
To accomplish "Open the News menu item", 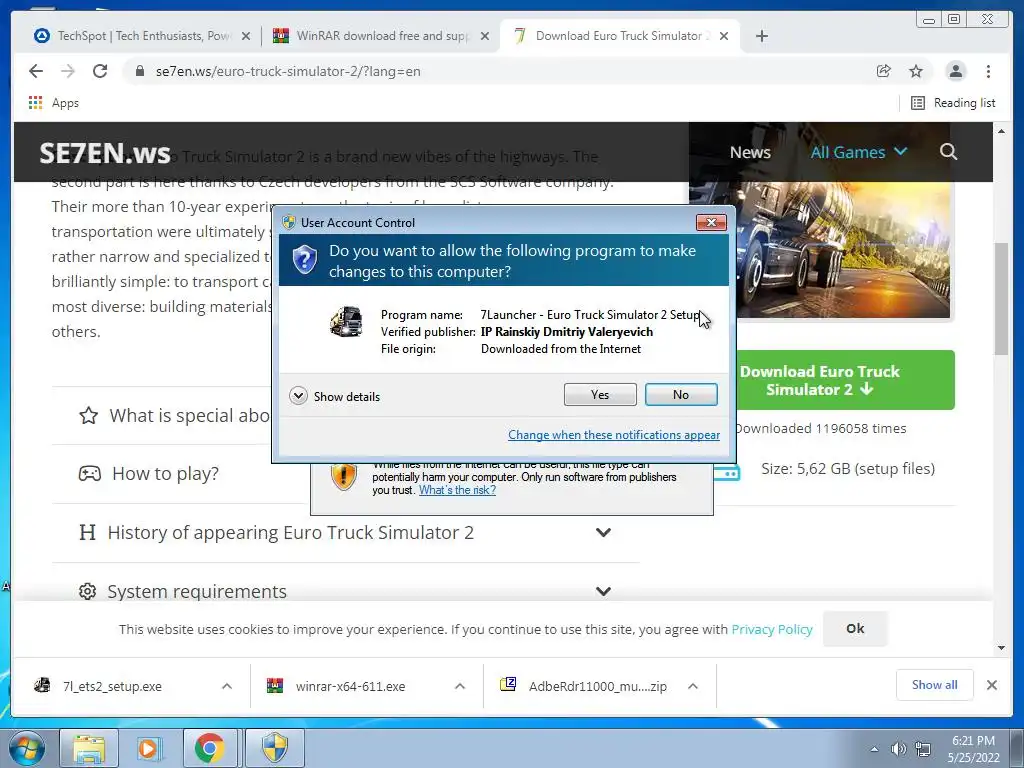I will 750,152.
